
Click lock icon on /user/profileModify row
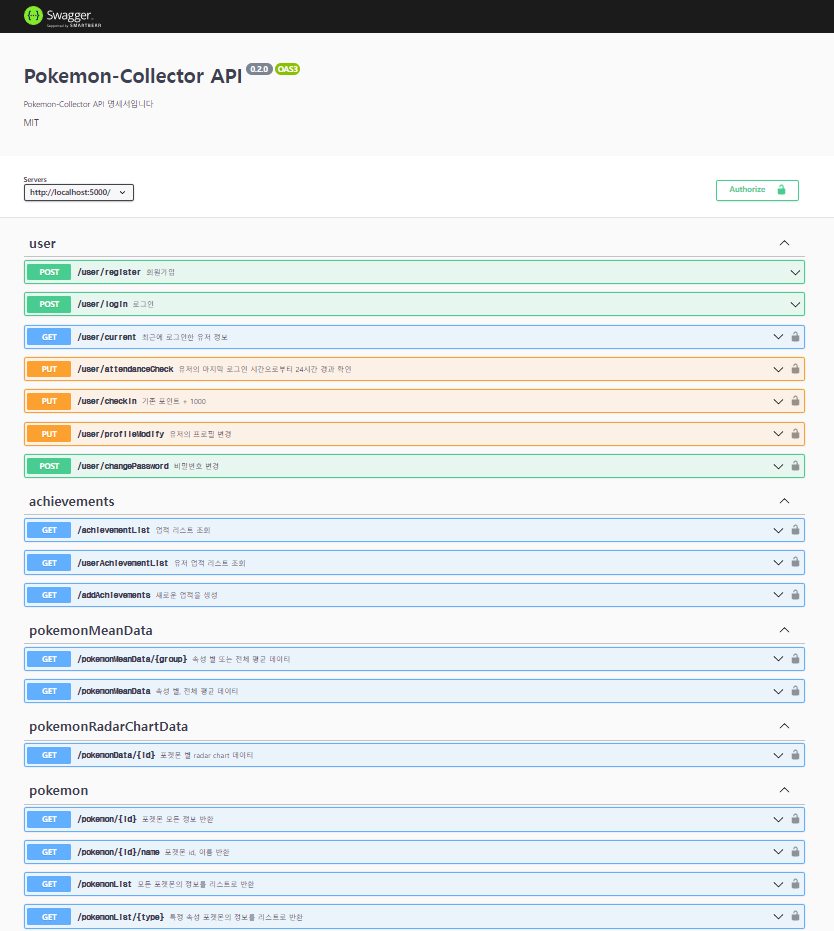pyautogui.click(x=795, y=433)
